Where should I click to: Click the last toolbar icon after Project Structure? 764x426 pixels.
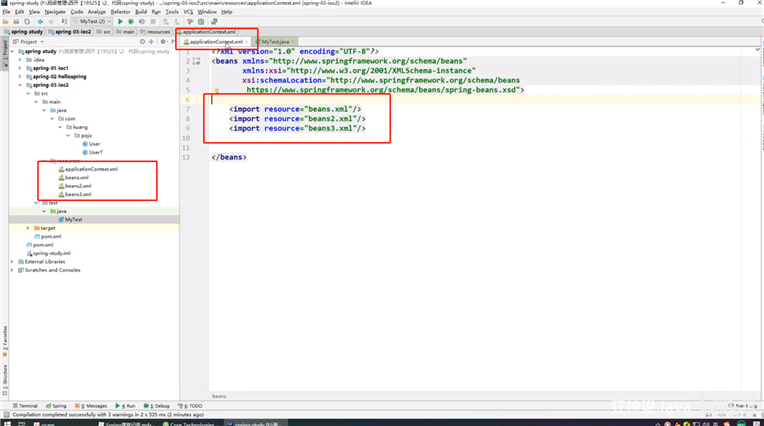[x=214, y=21]
